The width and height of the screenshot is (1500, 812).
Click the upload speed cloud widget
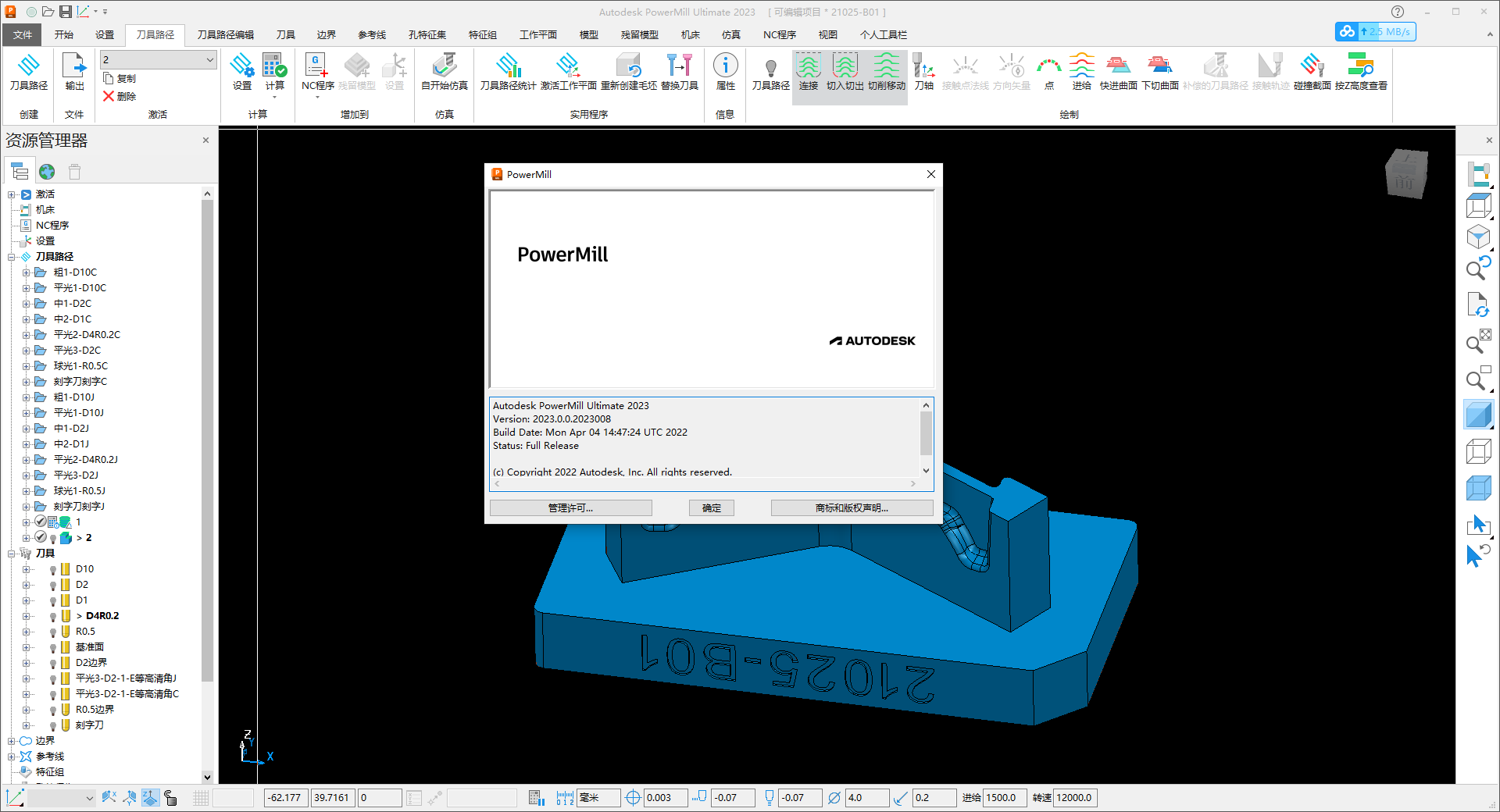[1375, 32]
